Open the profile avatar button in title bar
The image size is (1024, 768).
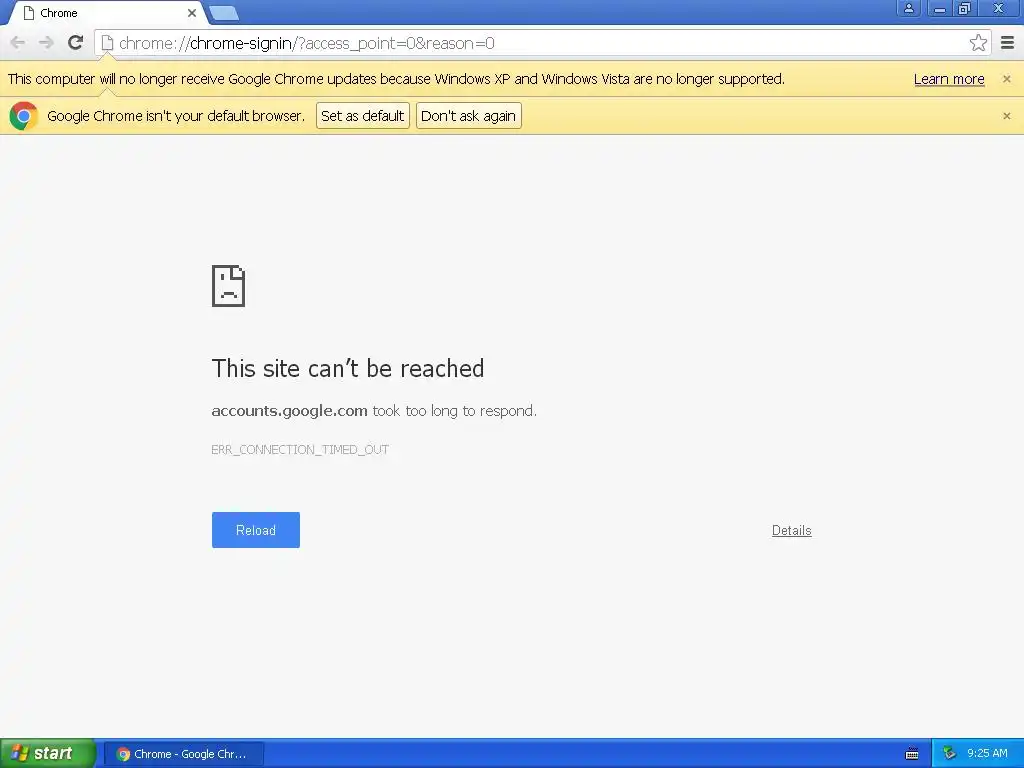tap(908, 8)
